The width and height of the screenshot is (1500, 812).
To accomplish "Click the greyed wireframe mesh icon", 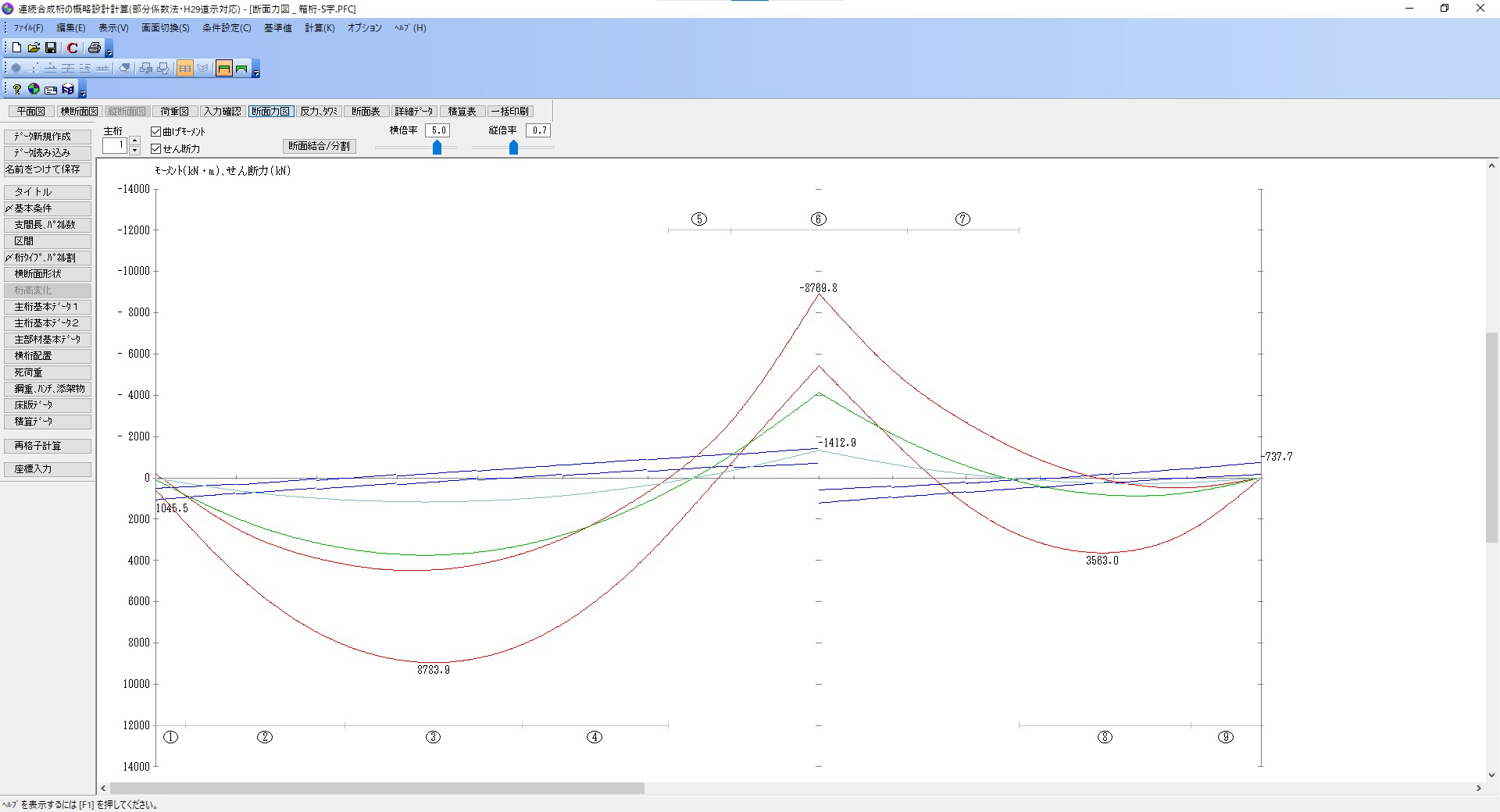I will pos(203,68).
